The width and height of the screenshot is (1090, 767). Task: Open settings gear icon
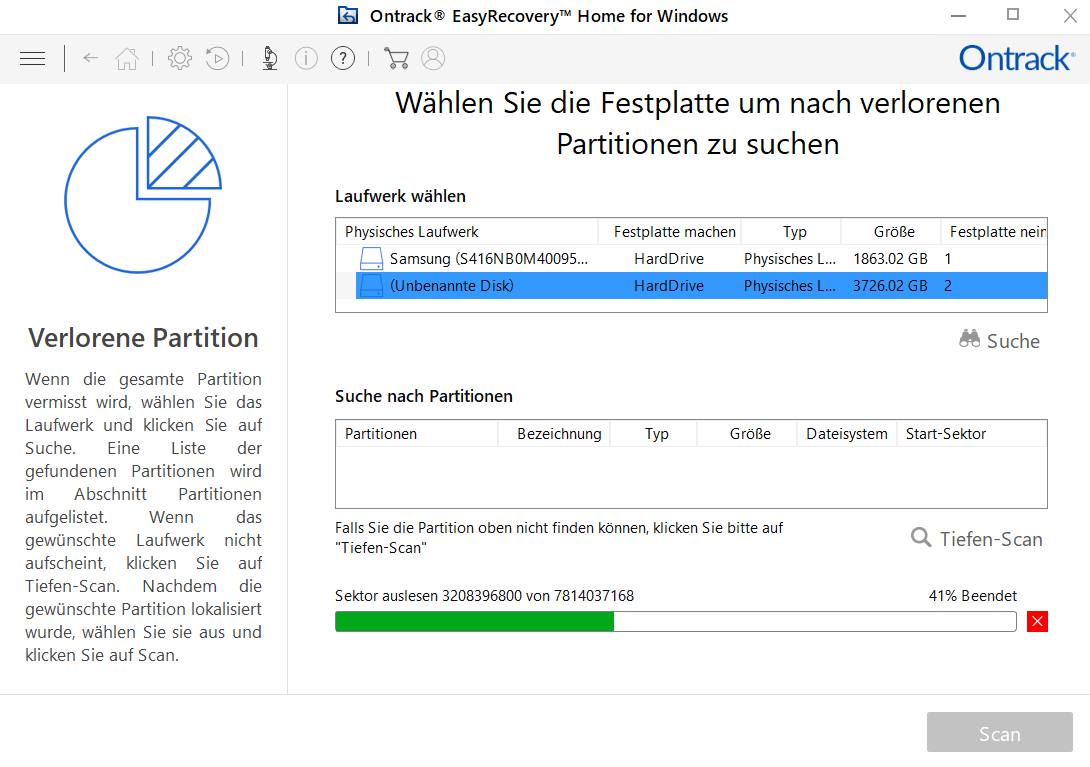[x=180, y=58]
